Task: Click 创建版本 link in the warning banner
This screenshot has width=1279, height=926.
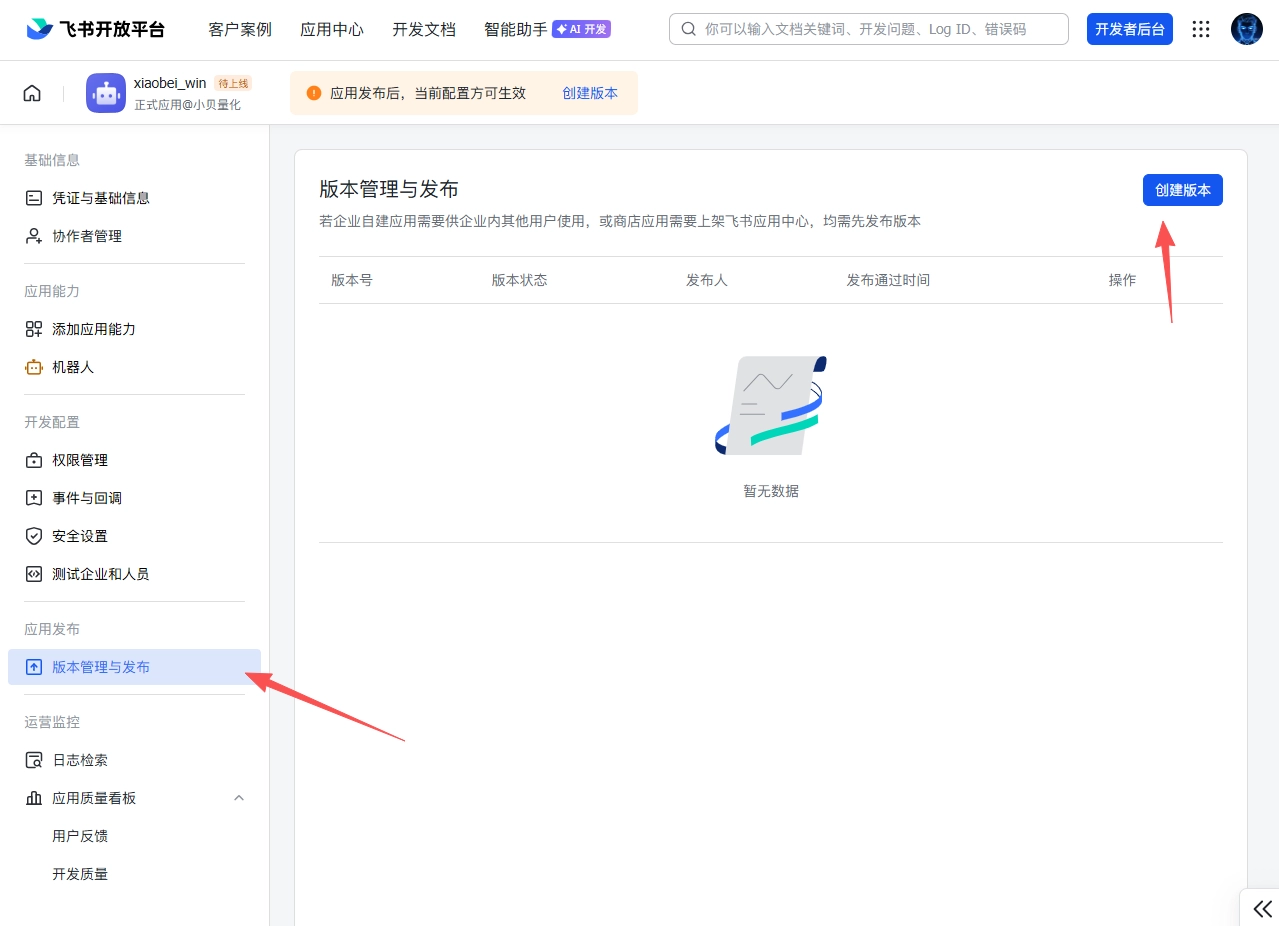Action: pyautogui.click(x=590, y=92)
